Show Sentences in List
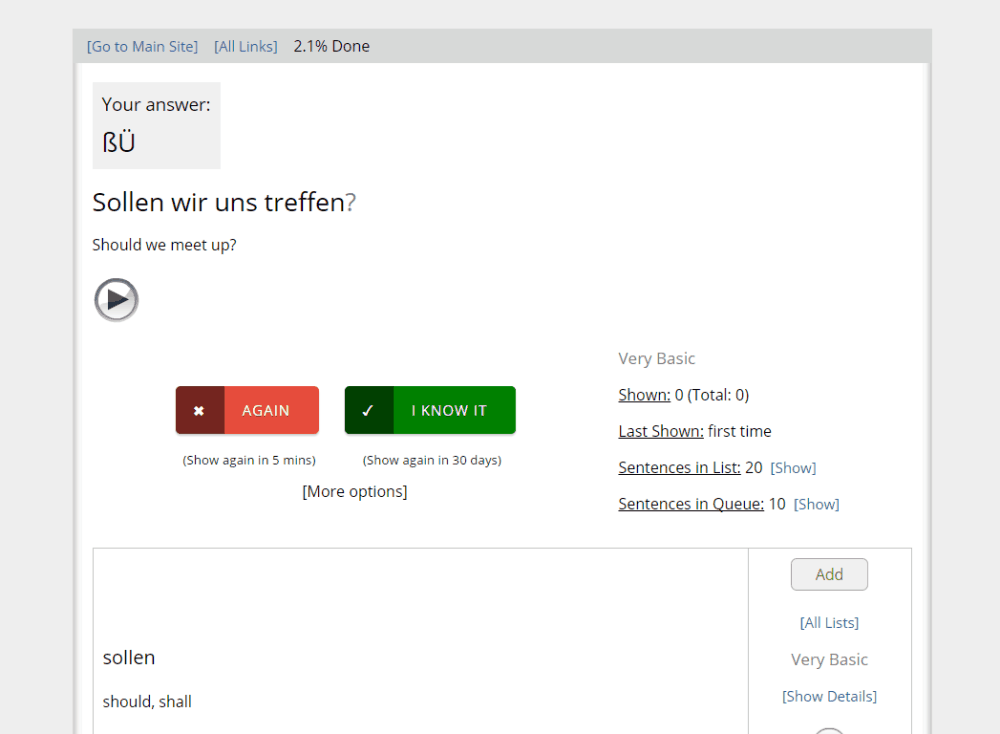This screenshot has width=1000, height=734. [793, 468]
